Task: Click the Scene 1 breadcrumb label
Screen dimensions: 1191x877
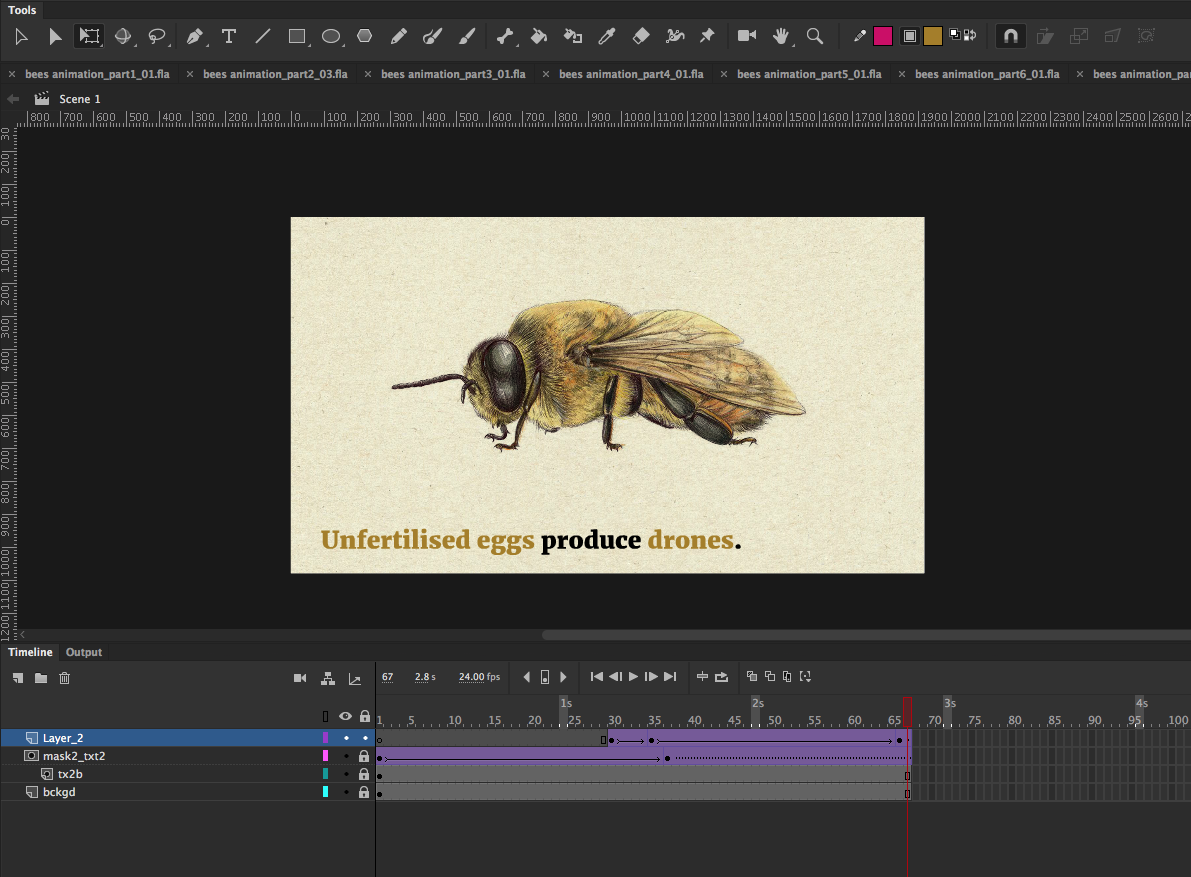Action: [x=80, y=99]
